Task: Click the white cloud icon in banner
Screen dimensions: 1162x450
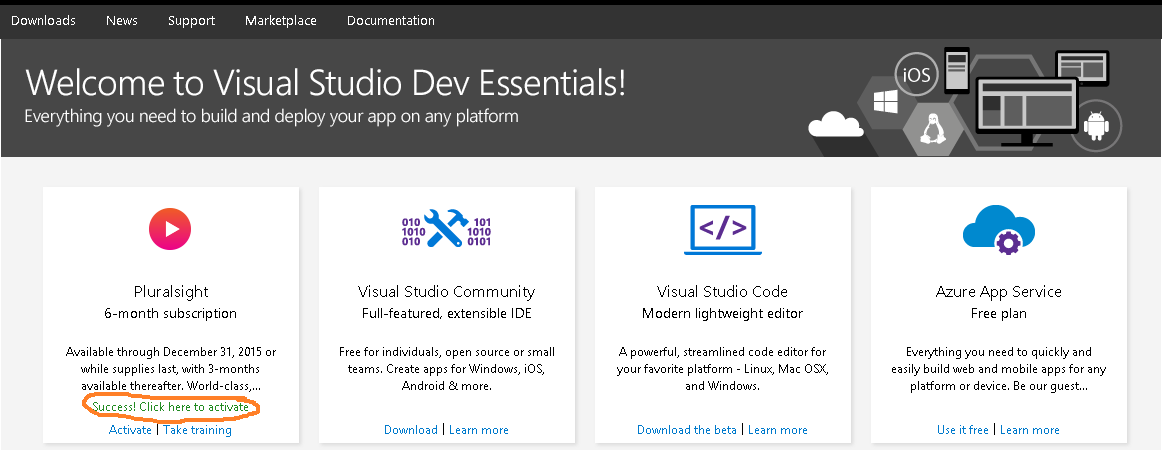Action: [836, 125]
